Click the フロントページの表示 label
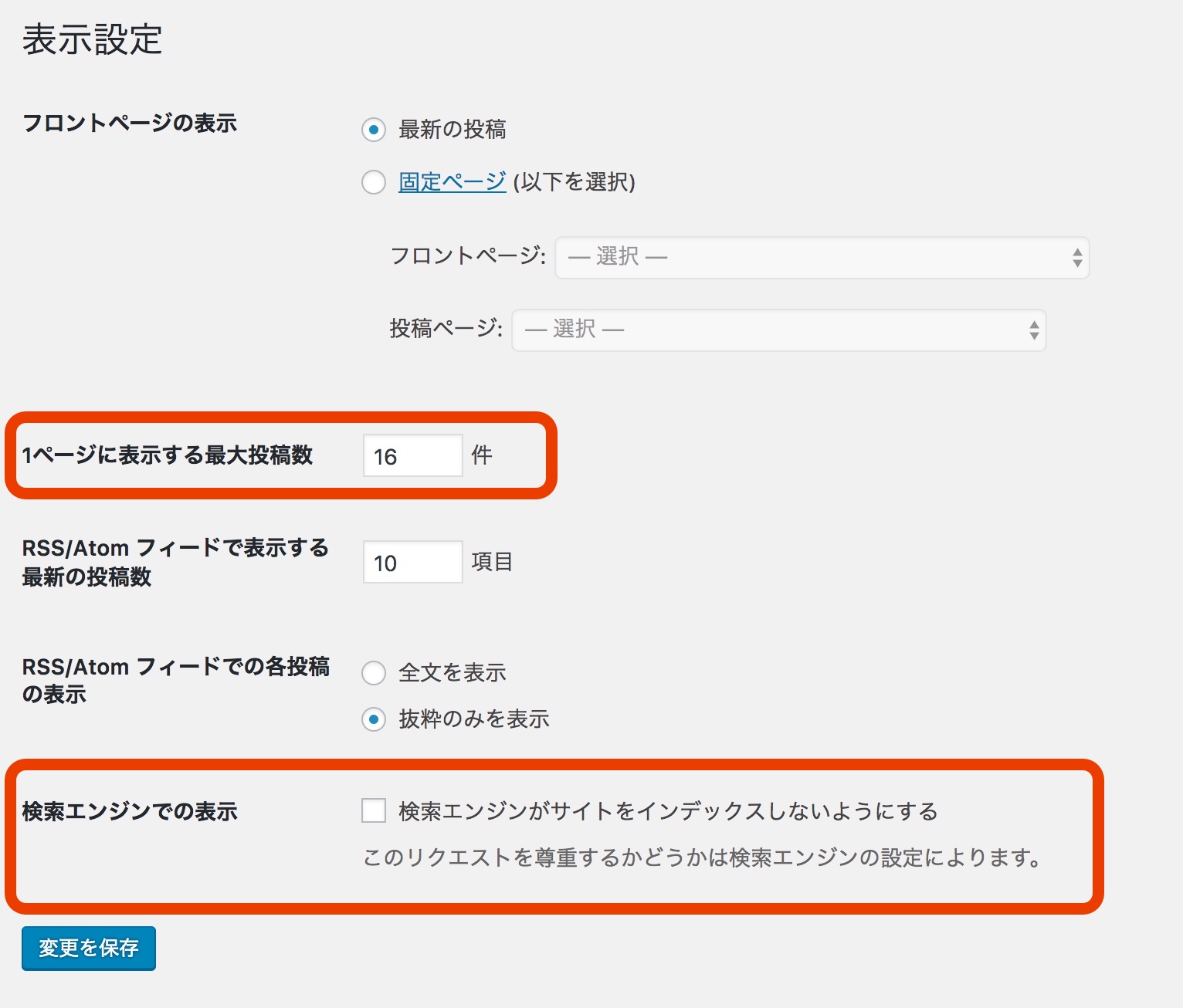1183x1008 pixels. coord(130,123)
